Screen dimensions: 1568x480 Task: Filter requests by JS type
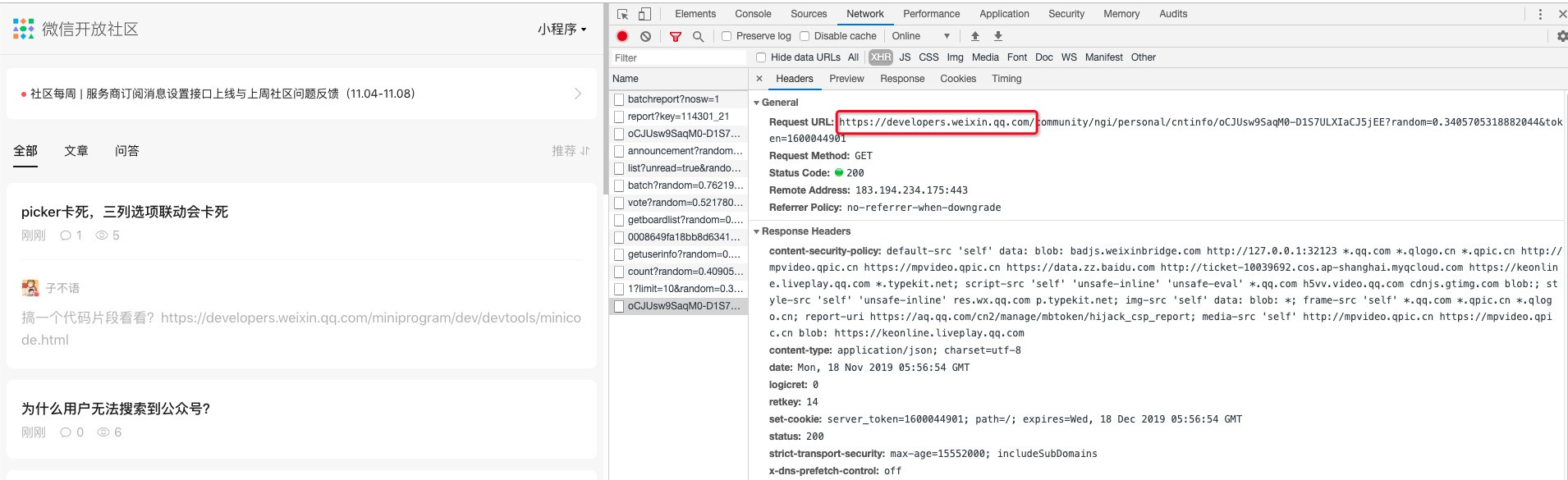click(905, 57)
